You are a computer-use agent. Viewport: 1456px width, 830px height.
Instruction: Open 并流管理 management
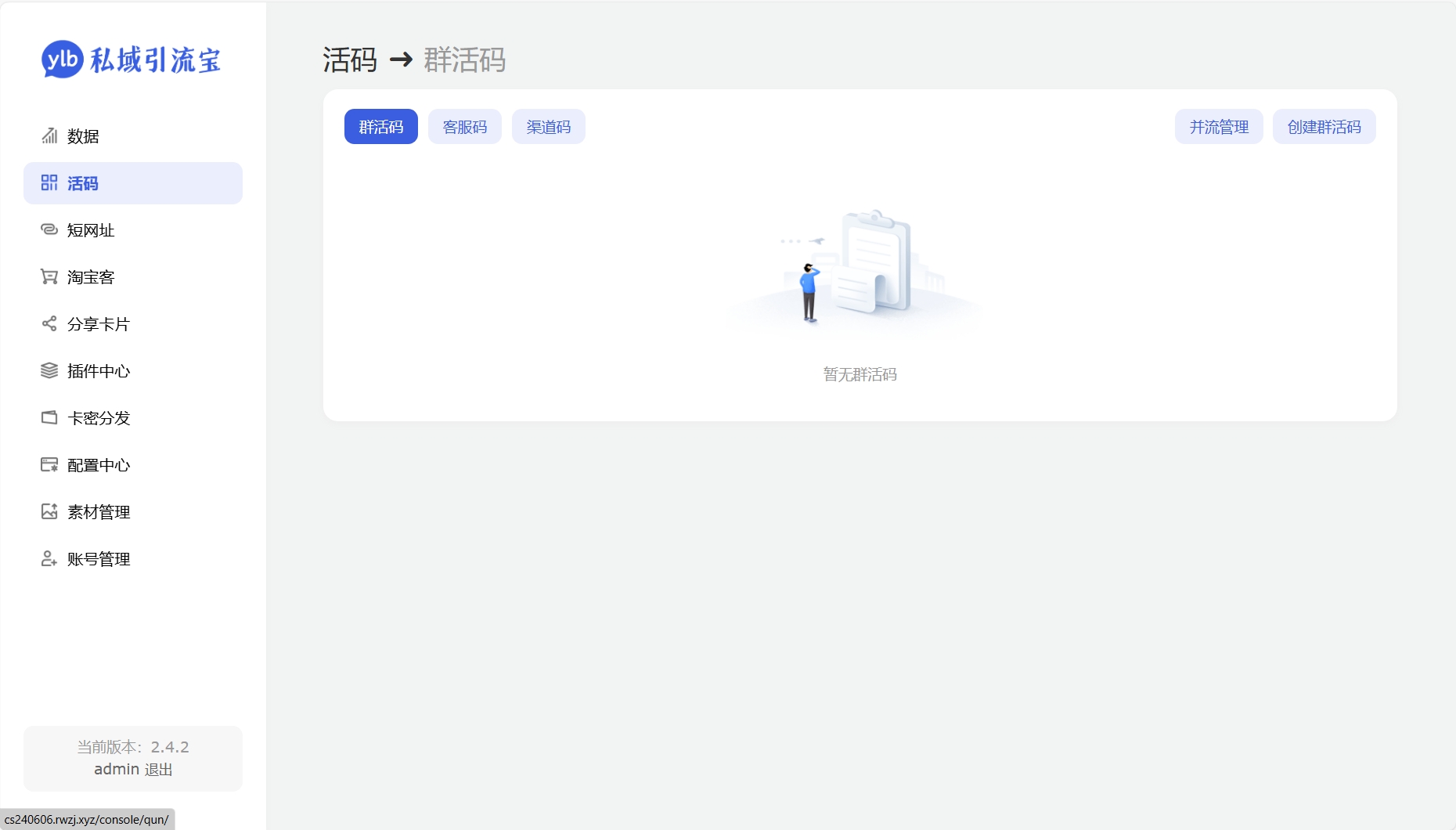click(x=1219, y=127)
